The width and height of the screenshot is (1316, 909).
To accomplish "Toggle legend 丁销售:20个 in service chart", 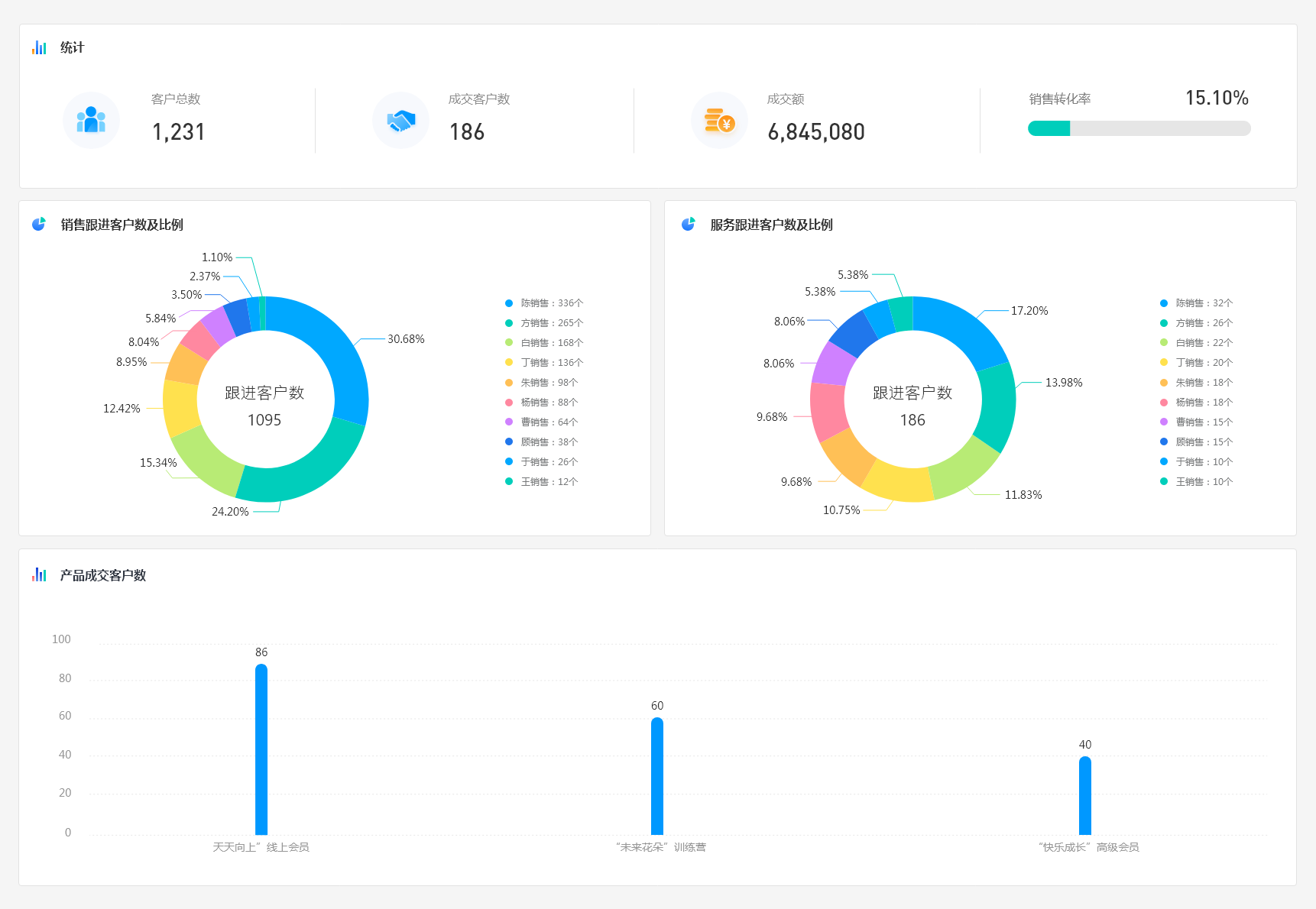I will (x=1197, y=363).
